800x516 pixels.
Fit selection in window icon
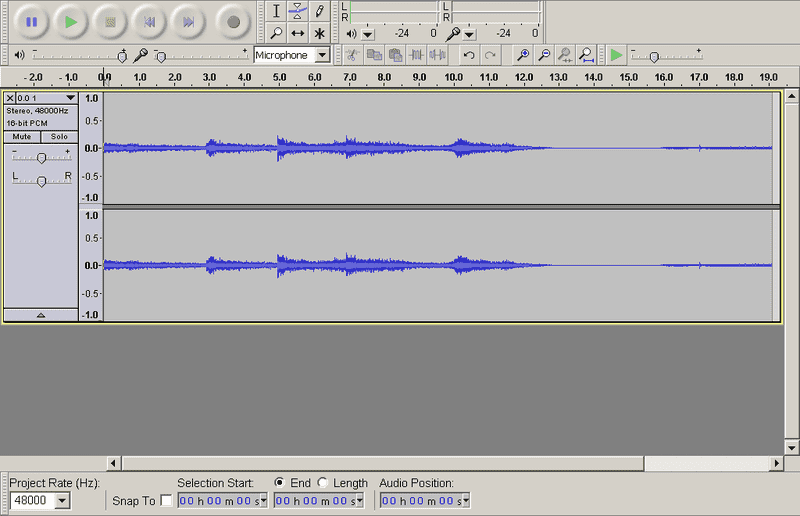pos(565,55)
